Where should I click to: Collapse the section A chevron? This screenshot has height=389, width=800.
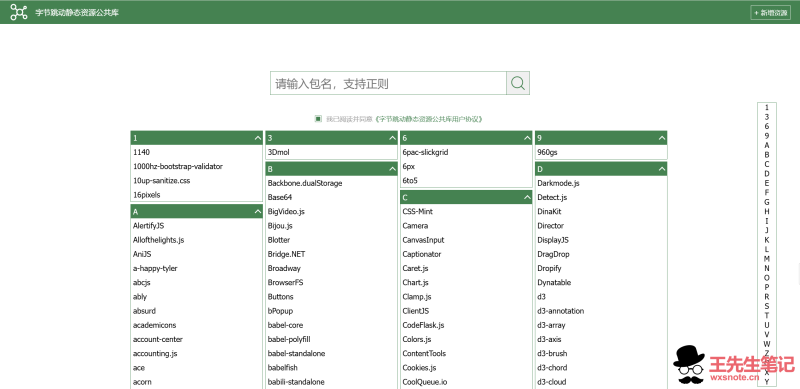pyautogui.click(x=257, y=211)
